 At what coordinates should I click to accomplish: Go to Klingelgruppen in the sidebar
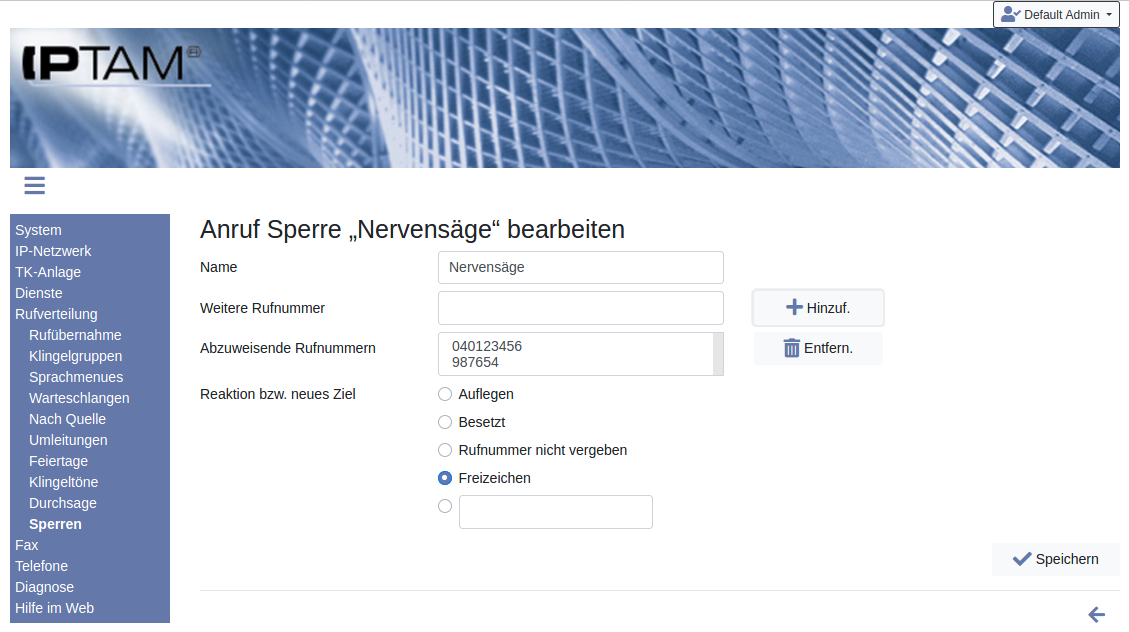[x=76, y=356]
